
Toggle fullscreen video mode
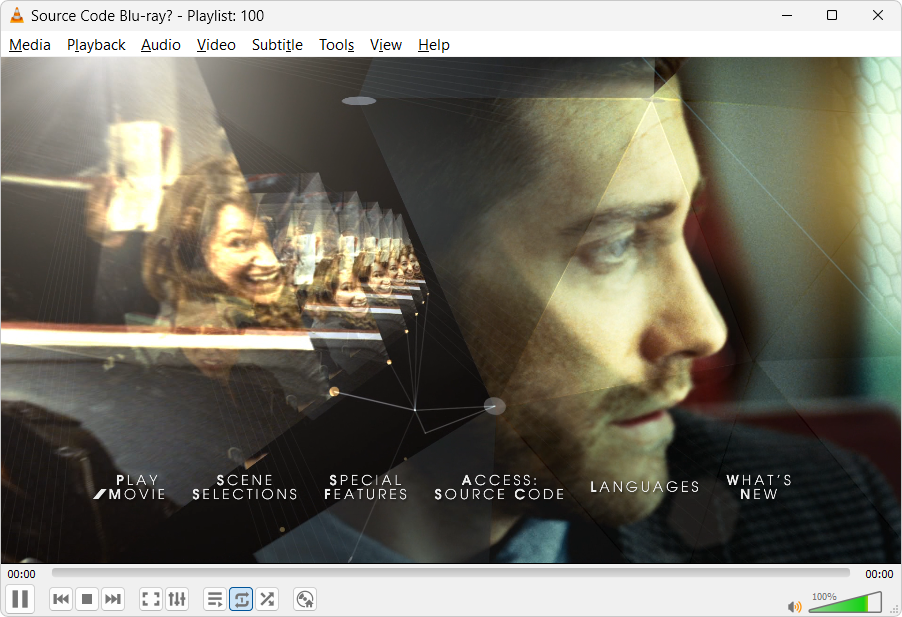click(151, 599)
